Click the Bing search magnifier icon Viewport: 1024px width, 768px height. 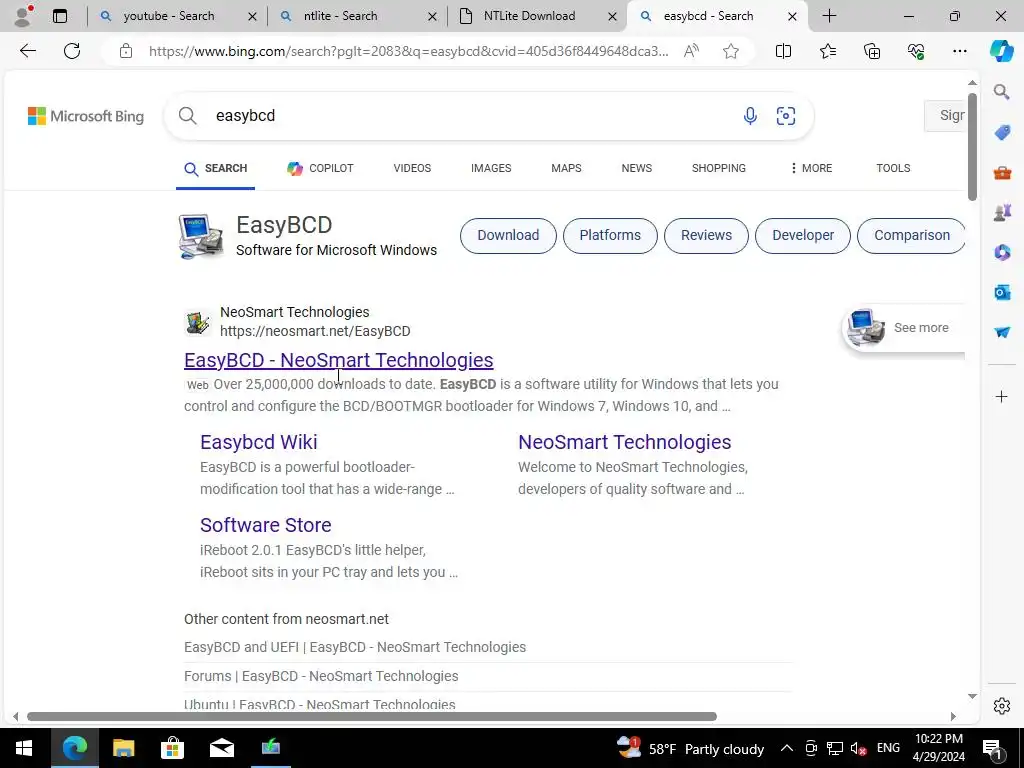tap(187, 116)
